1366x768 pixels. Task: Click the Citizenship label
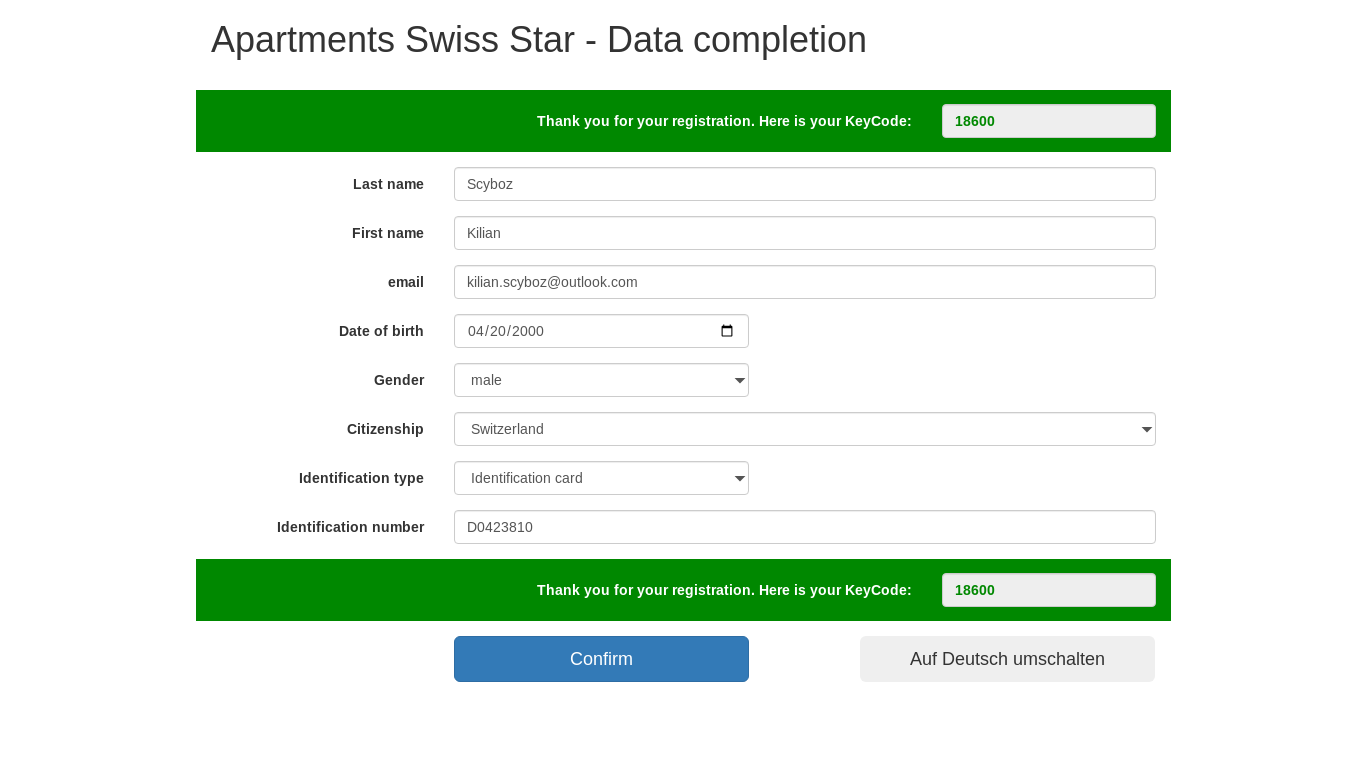(385, 429)
